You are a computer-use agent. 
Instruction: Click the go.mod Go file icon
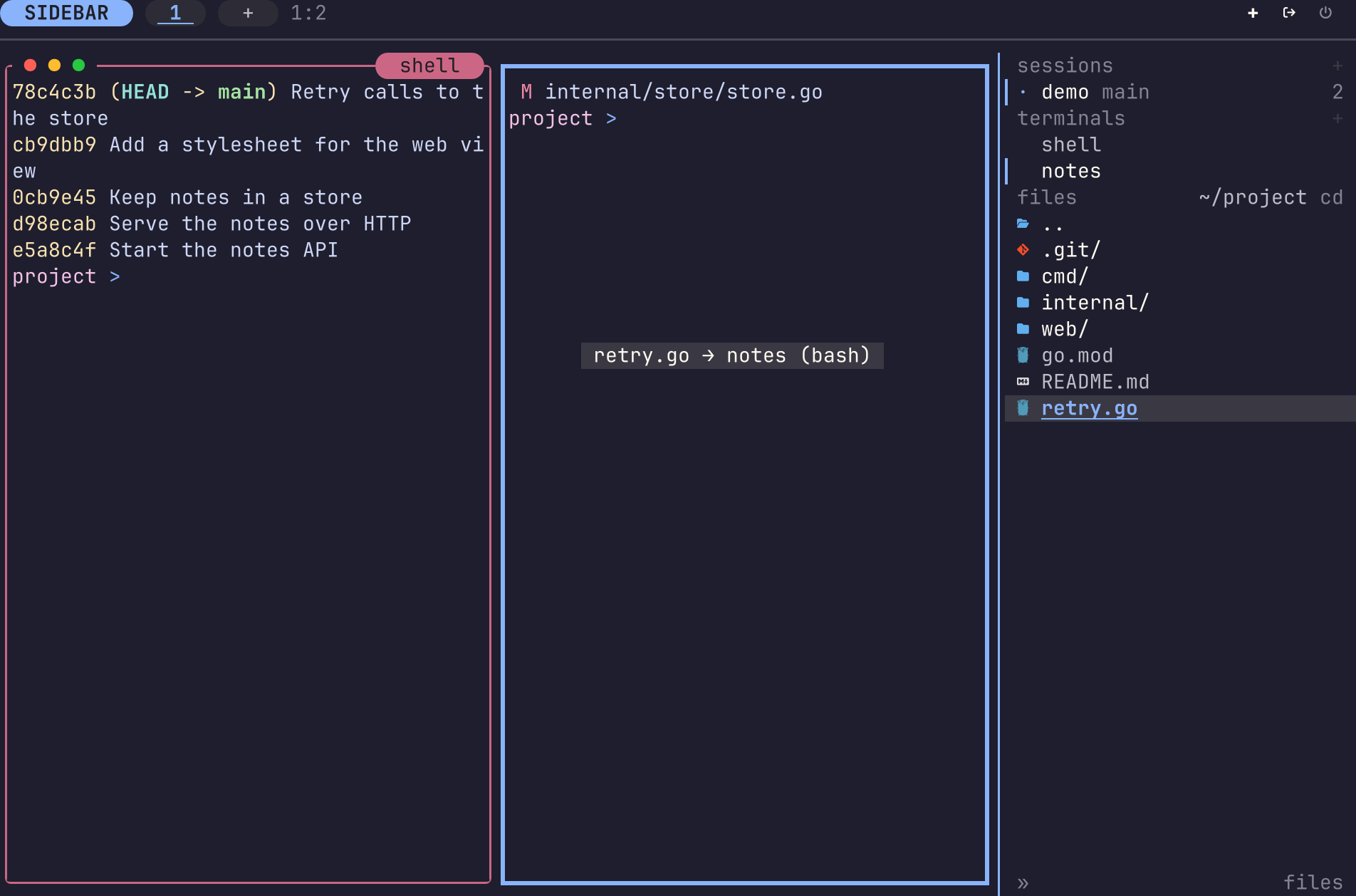click(x=1023, y=355)
